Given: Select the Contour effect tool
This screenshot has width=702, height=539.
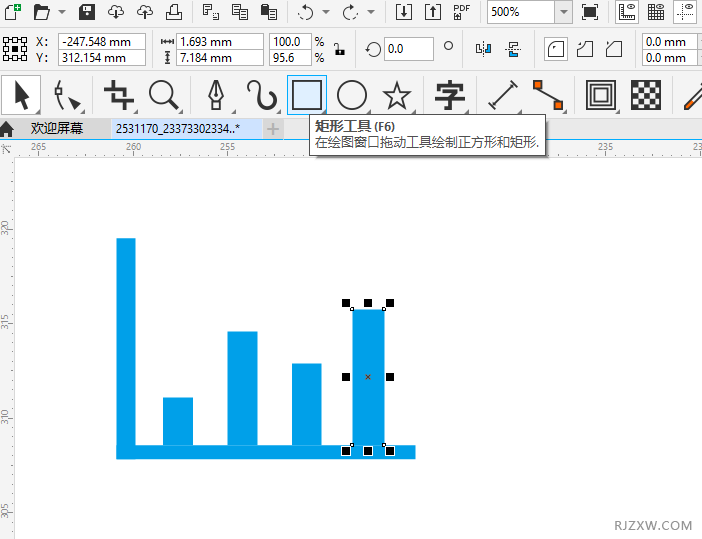Looking at the screenshot, I should click(x=601, y=95).
